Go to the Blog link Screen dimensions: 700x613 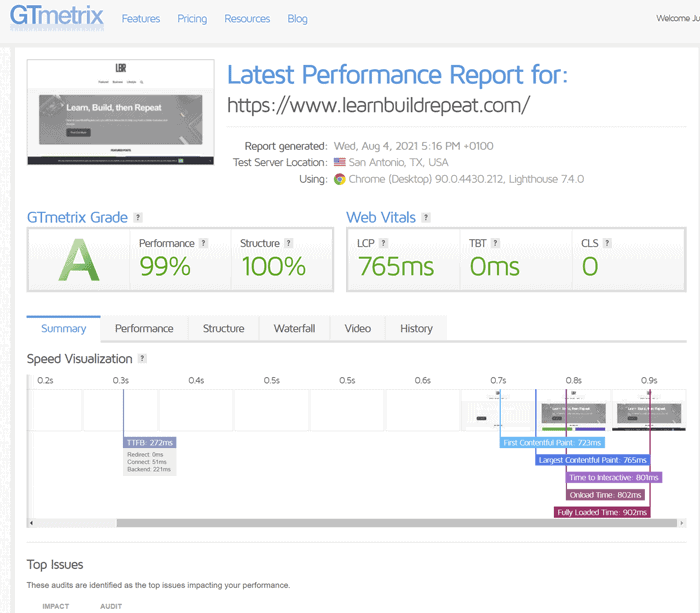coord(297,19)
